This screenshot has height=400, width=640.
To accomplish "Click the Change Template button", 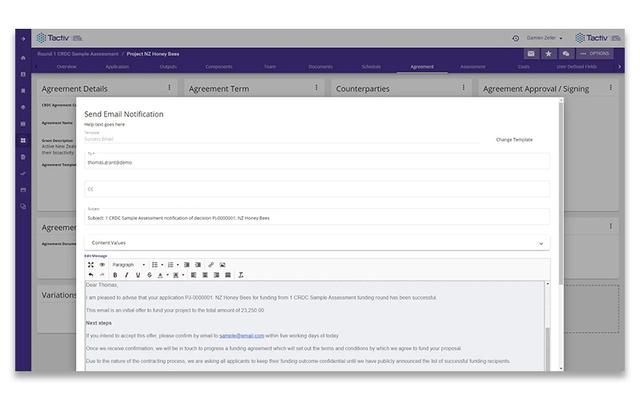I will (515, 140).
